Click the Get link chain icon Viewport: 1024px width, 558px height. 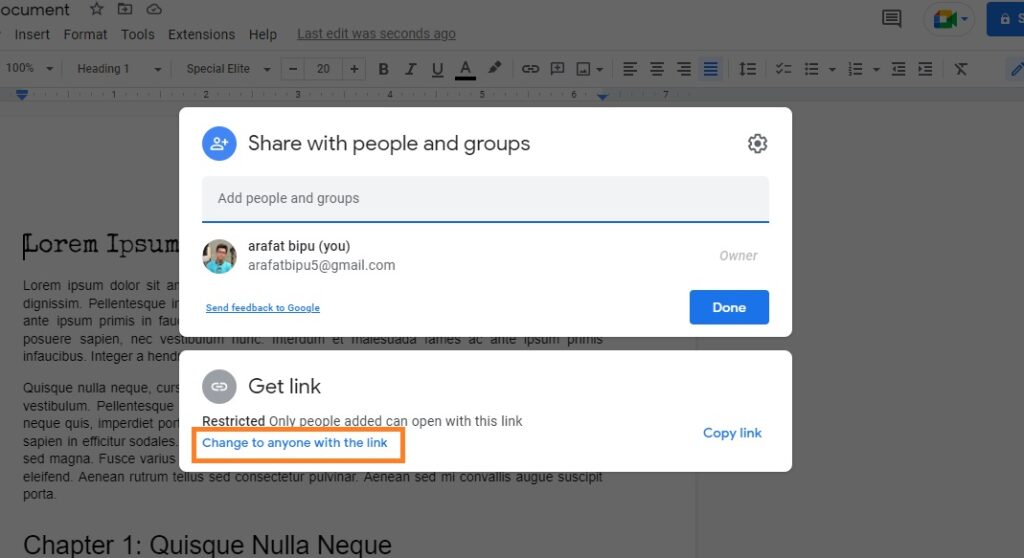click(219, 386)
